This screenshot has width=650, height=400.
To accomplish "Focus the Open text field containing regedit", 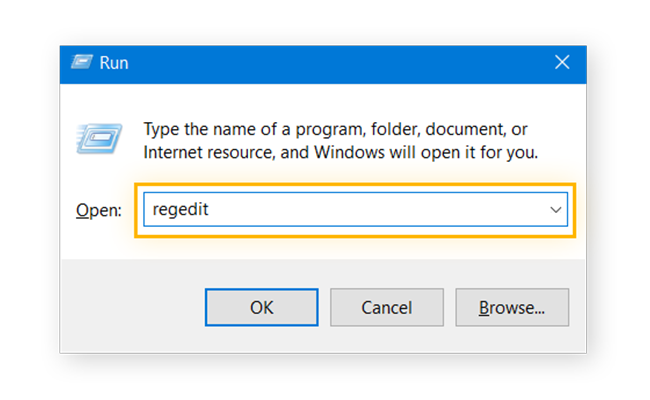I will click(x=355, y=209).
